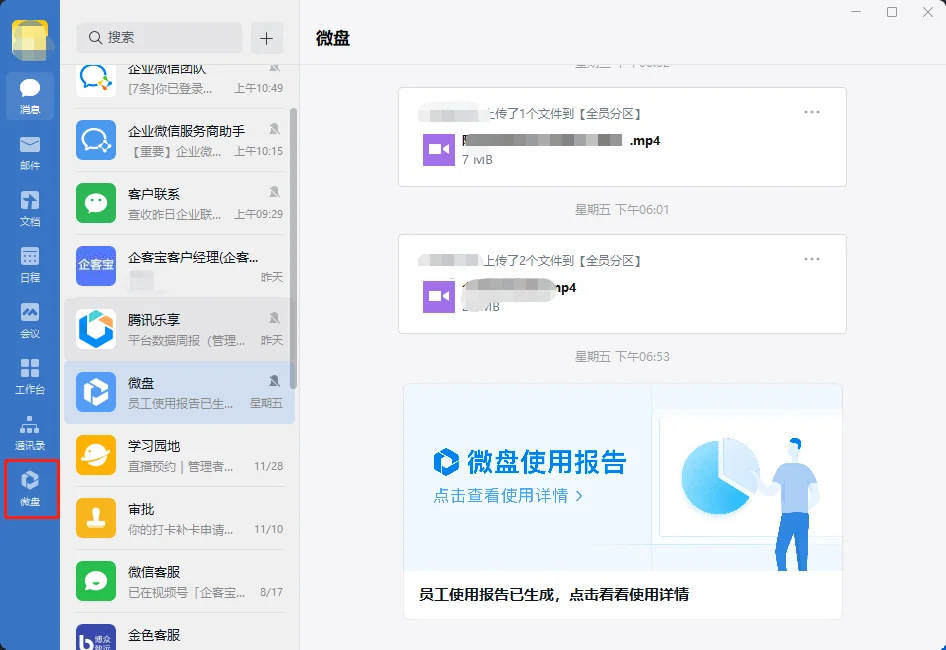Image resolution: width=946 pixels, height=650 pixels.
Task: Select the 微盘 conversation in list
Action: pyautogui.click(x=179, y=392)
